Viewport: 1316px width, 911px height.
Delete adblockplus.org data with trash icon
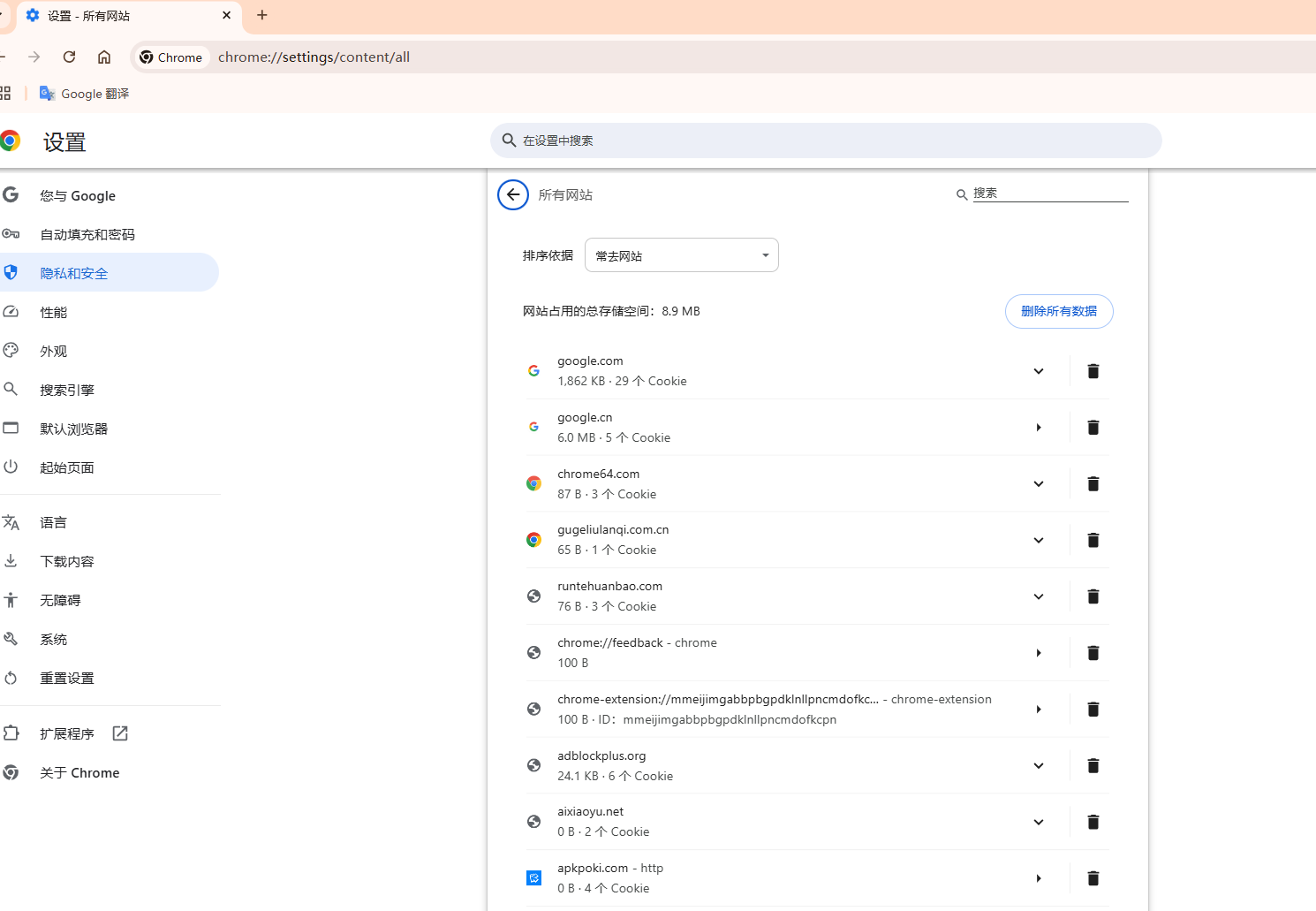click(x=1093, y=765)
